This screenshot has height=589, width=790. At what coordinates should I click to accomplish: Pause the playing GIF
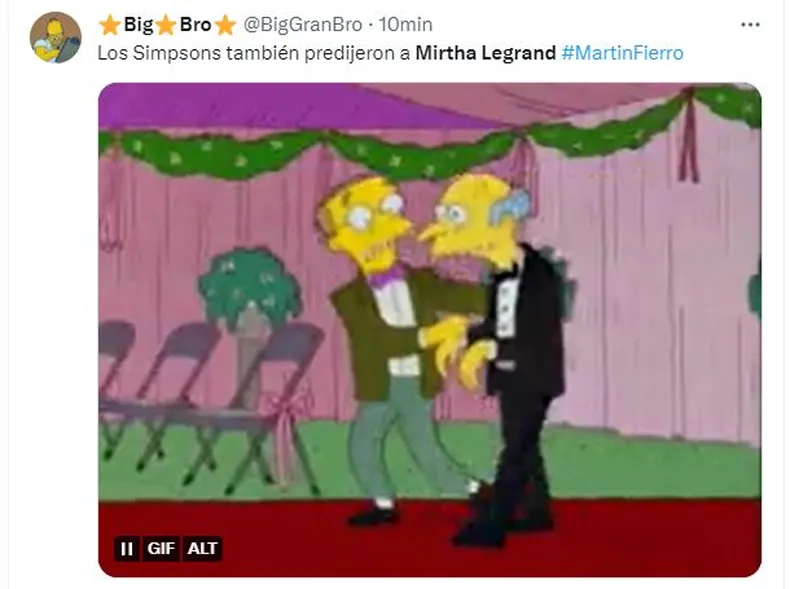point(127,548)
